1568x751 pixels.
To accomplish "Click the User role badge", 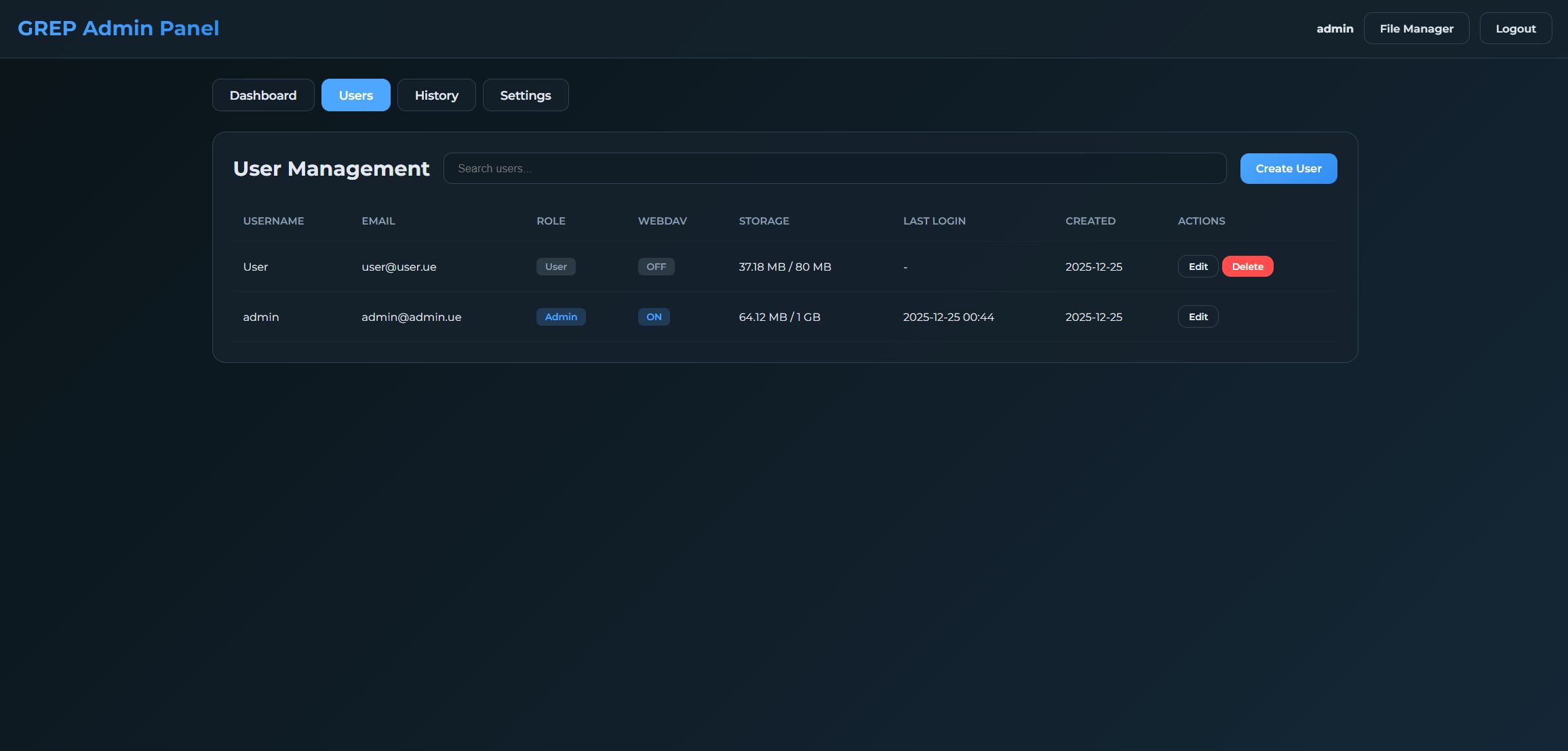I will click(555, 267).
